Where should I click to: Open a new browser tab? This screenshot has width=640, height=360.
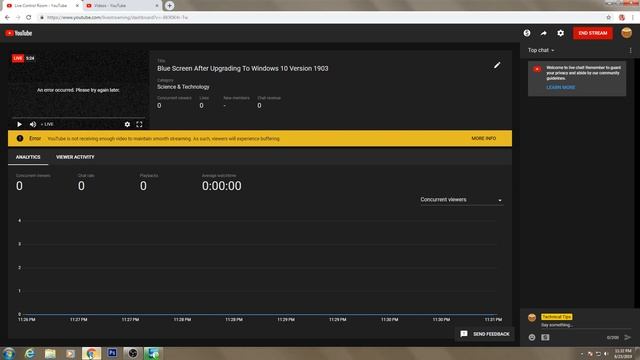tap(169, 5)
